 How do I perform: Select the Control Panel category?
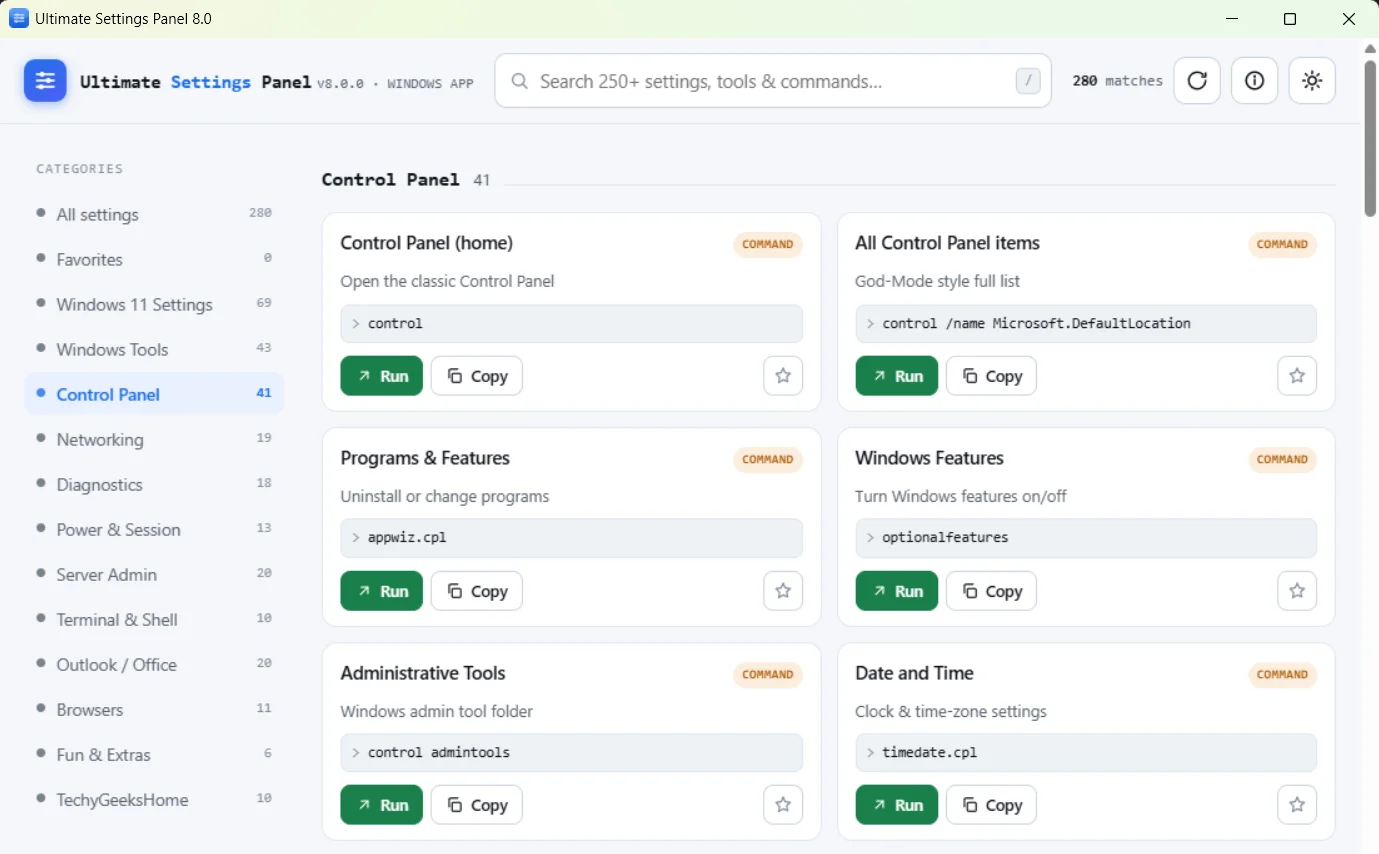tap(154, 394)
